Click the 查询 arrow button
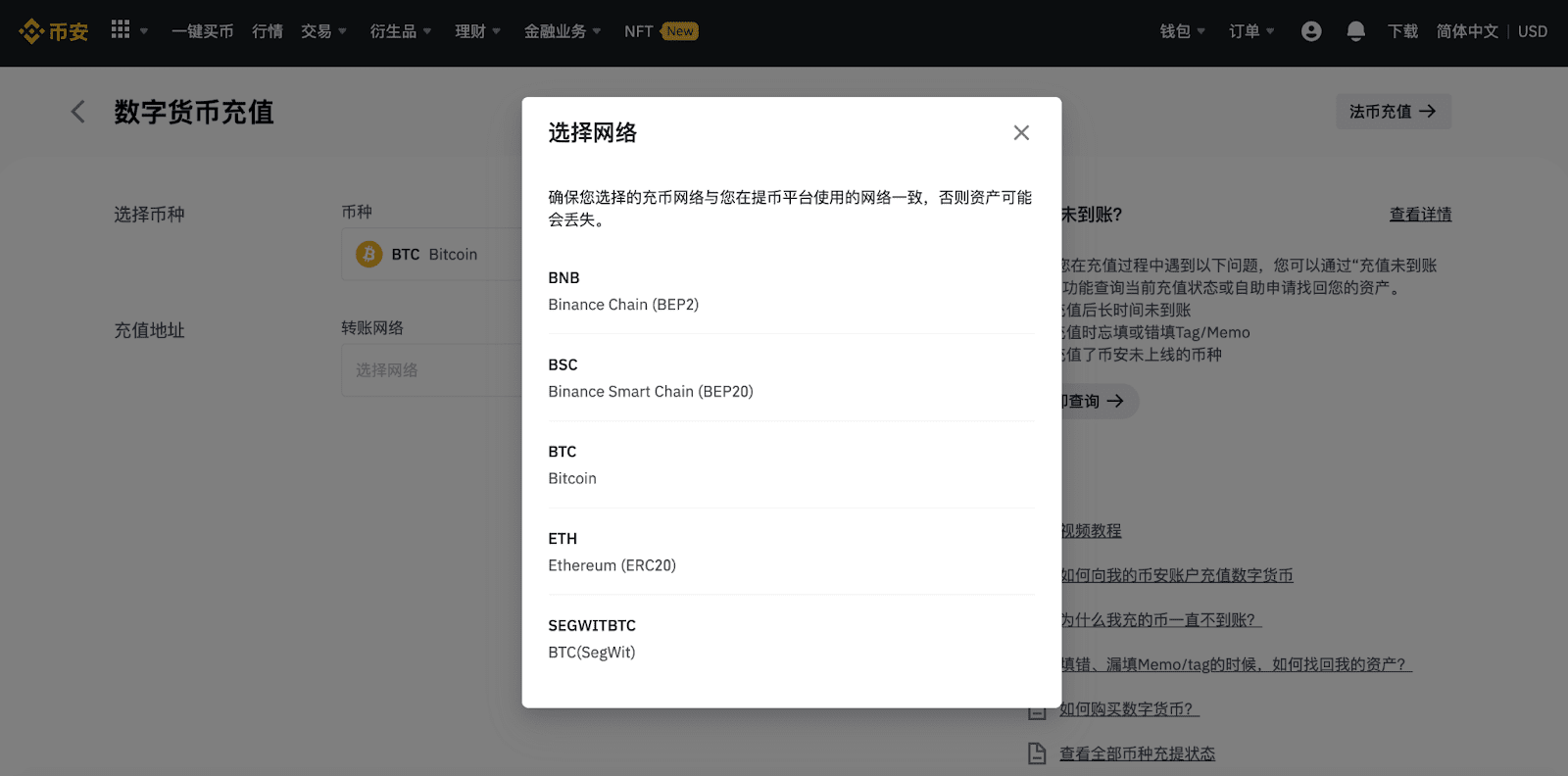Viewport: 1568px width, 776px height. (x=1099, y=401)
